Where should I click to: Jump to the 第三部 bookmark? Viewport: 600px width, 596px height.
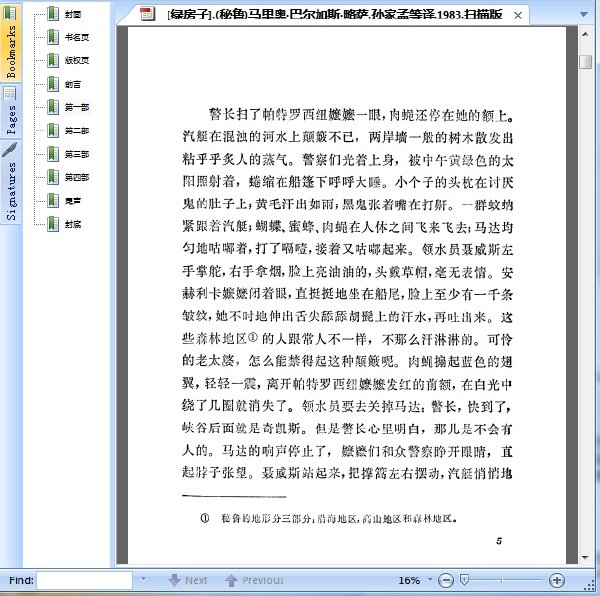[x=77, y=154]
